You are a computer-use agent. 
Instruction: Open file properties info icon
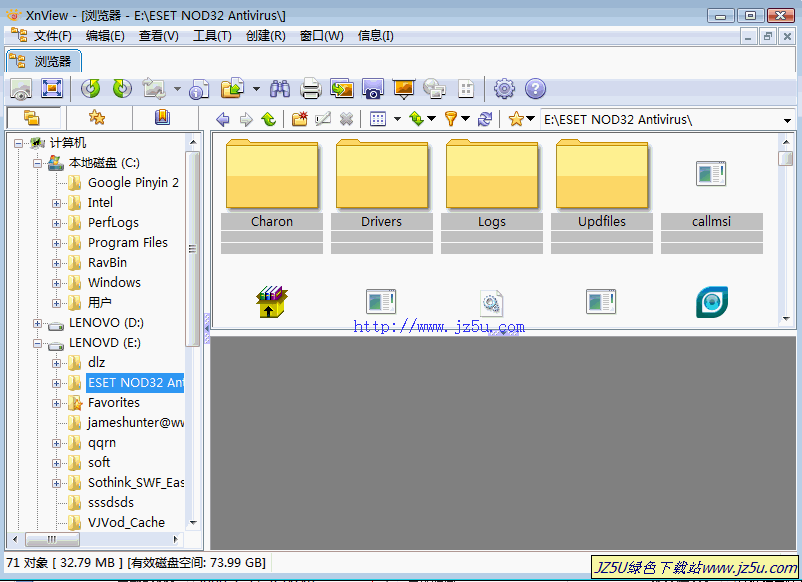pos(198,89)
